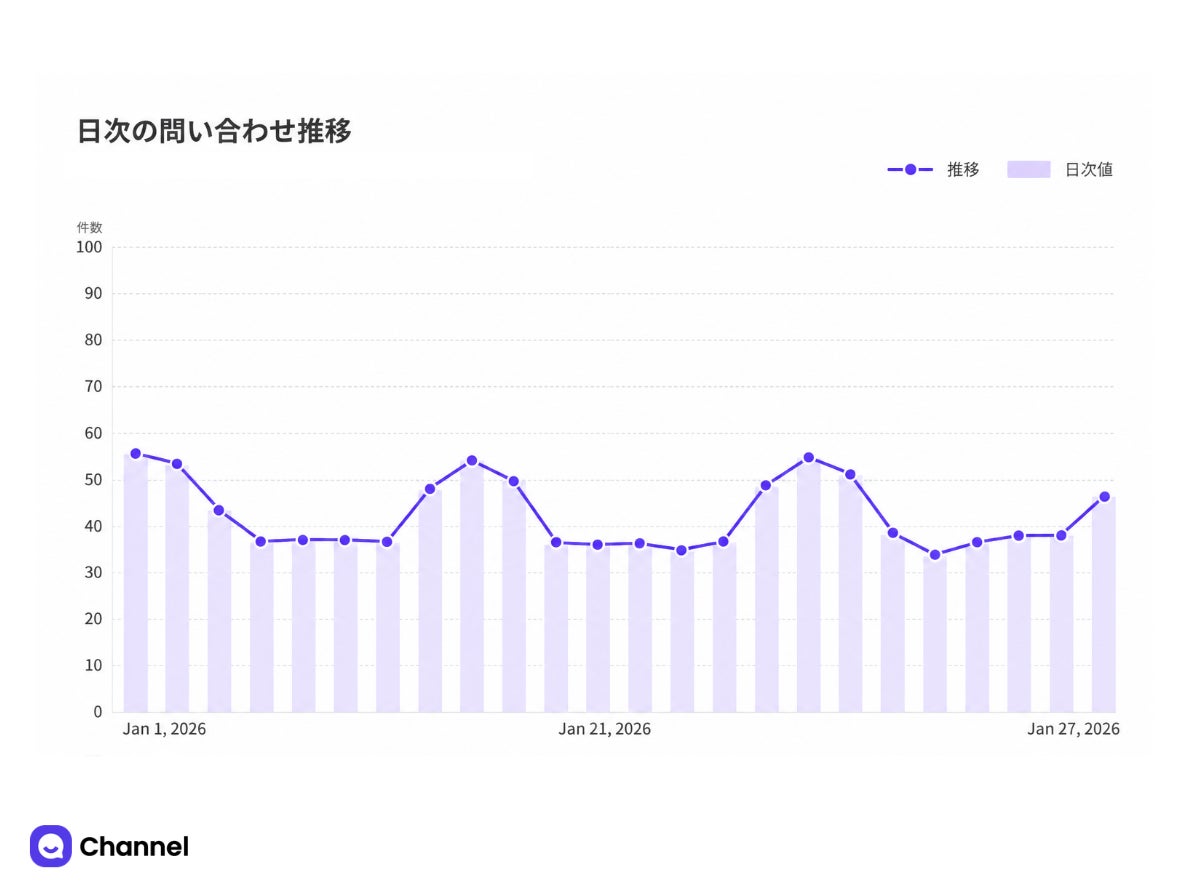The height and width of the screenshot is (894, 1188).
Task: Click the 推移 legend line marker icon
Action: [910, 170]
